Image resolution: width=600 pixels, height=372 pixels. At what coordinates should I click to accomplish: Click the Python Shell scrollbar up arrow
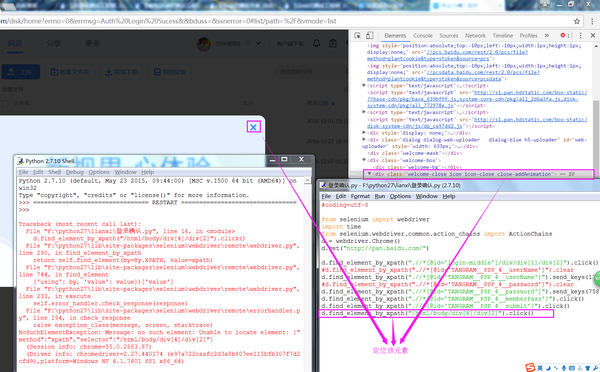(x=308, y=181)
